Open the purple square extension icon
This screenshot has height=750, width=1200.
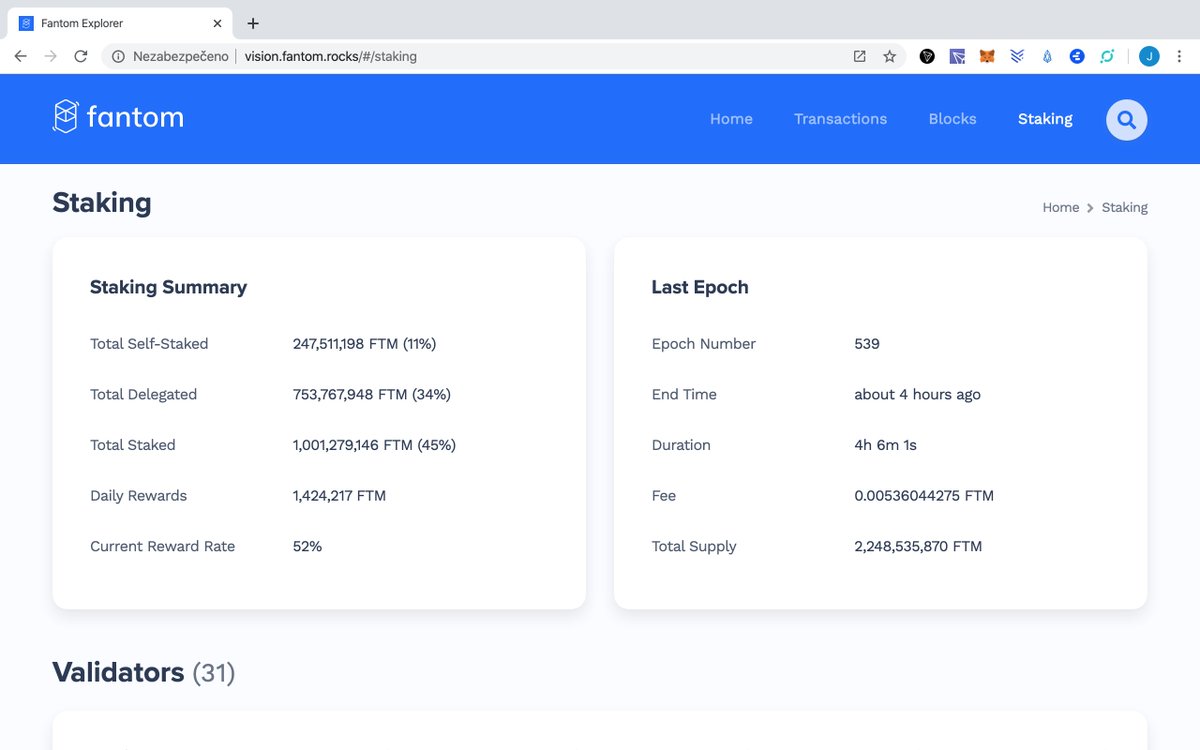957,56
